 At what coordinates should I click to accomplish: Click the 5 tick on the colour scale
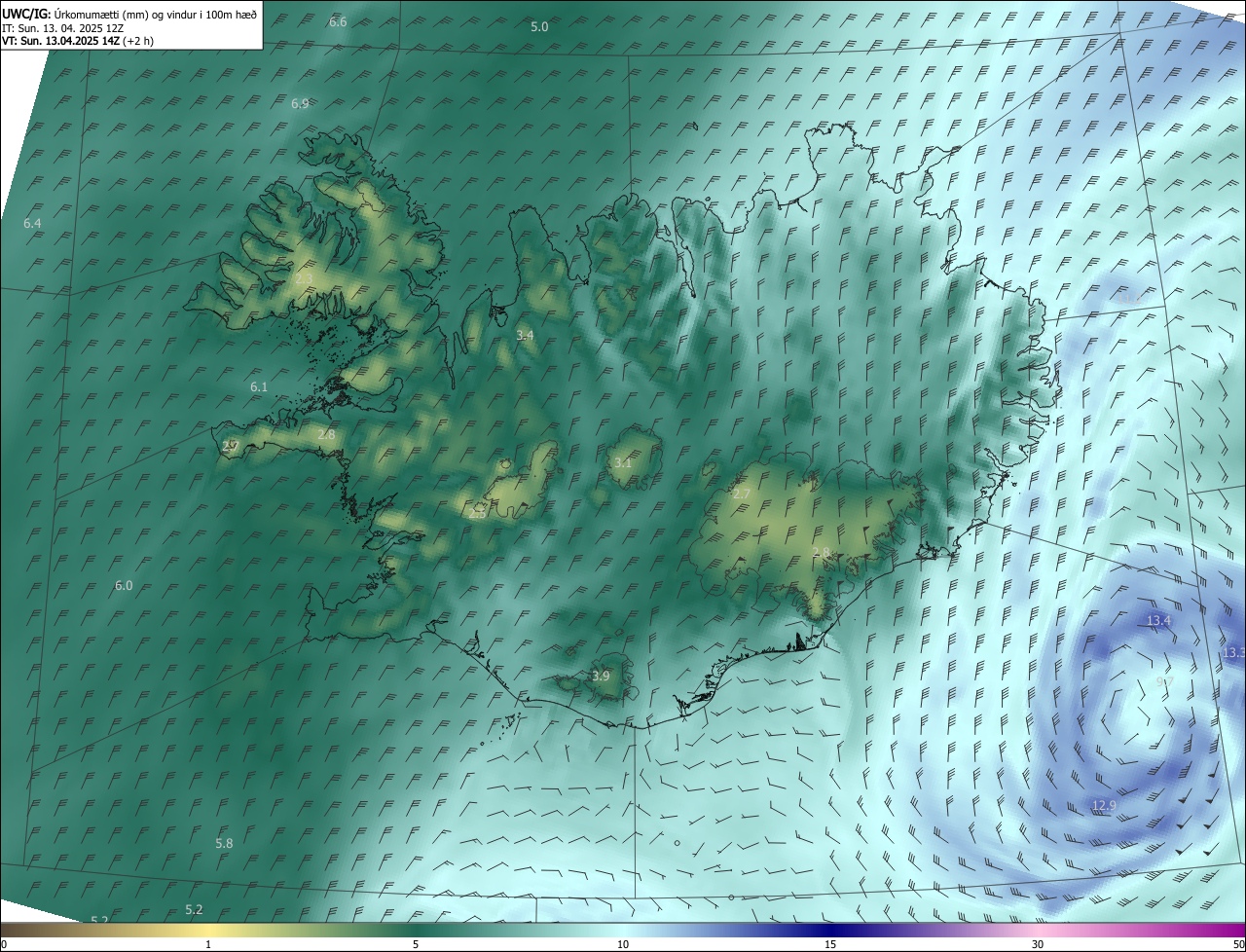click(x=416, y=944)
